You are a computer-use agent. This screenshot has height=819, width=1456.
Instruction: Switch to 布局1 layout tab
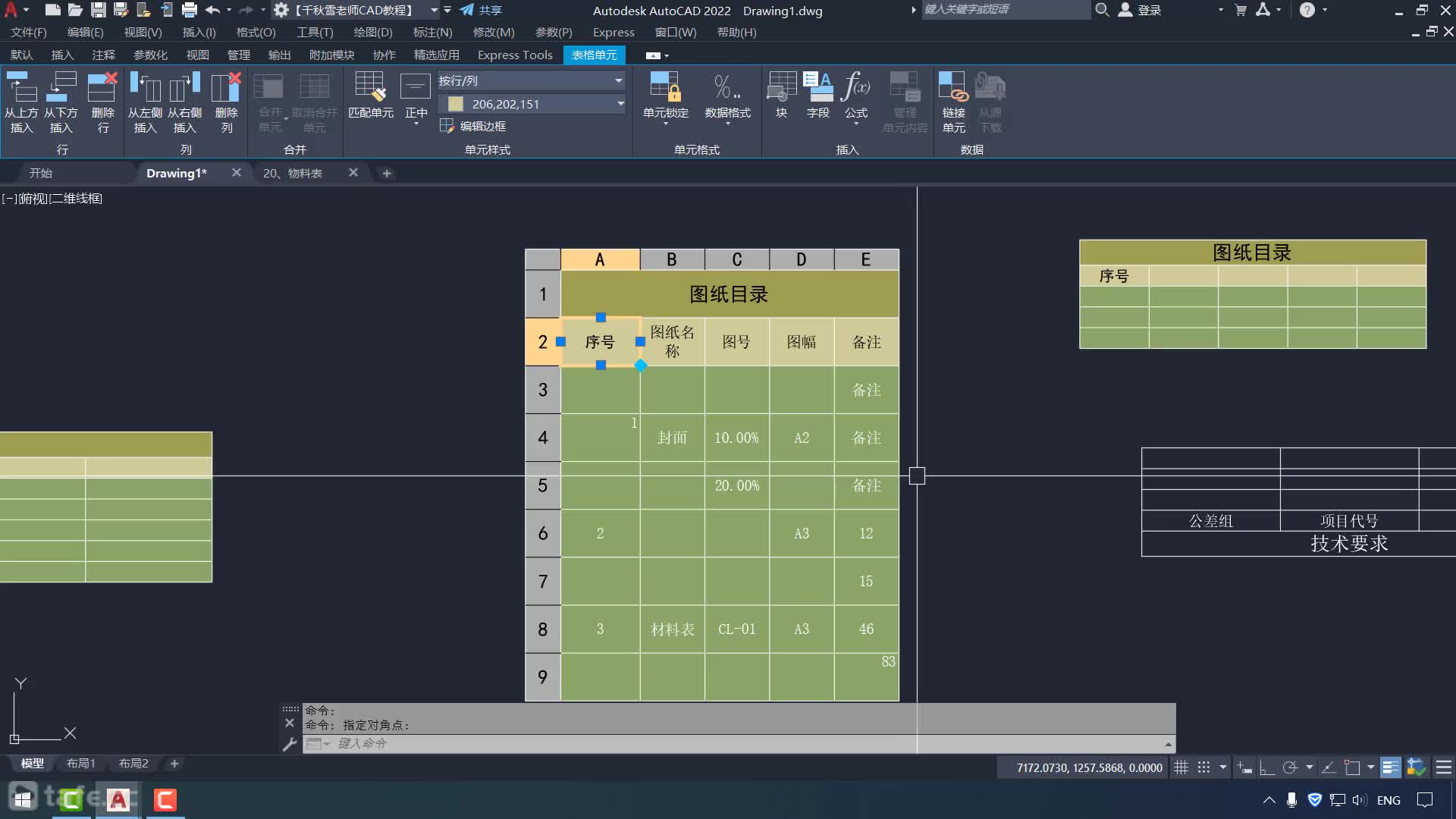(80, 764)
